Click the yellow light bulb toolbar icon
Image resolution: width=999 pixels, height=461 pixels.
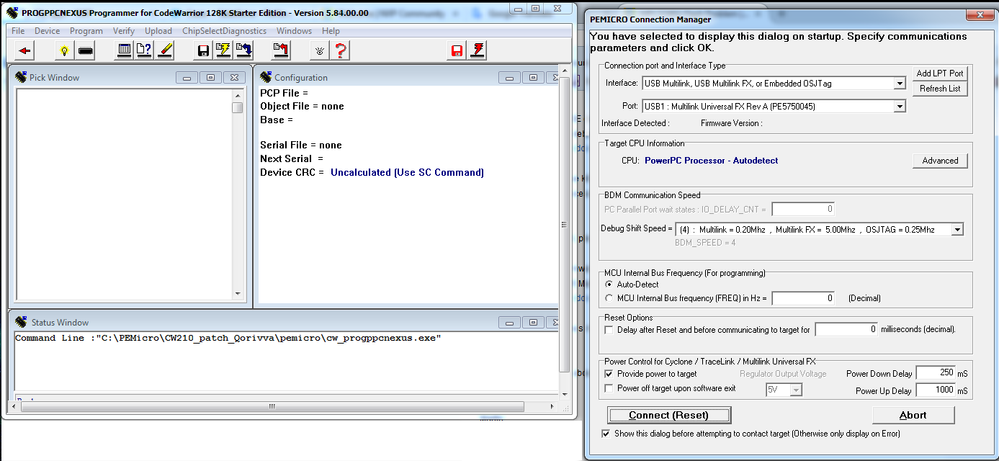(64, 50)
